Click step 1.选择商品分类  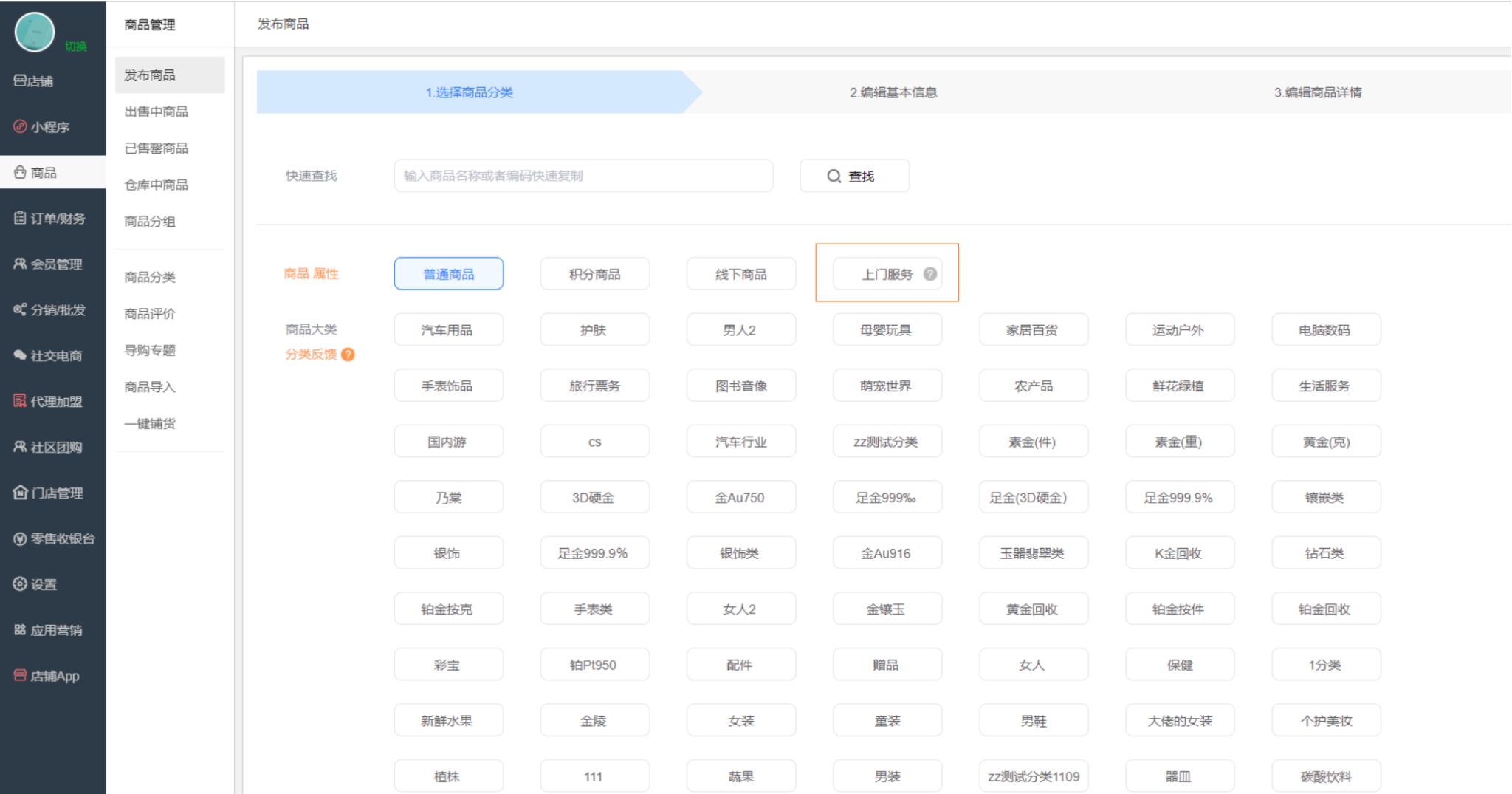pyautogui.click(x=470, y=92)
